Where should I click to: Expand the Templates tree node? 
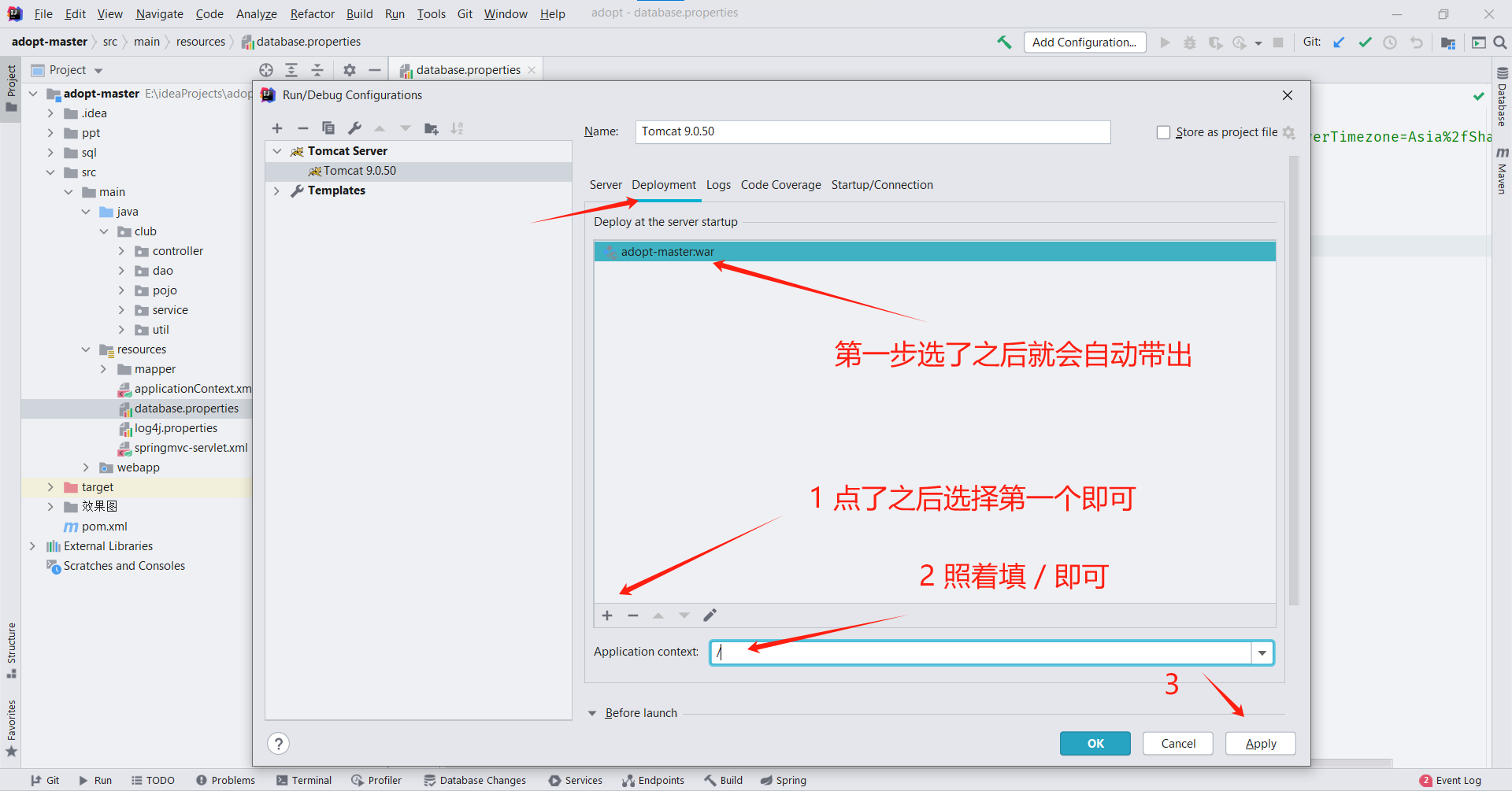(x=277, y=190)
